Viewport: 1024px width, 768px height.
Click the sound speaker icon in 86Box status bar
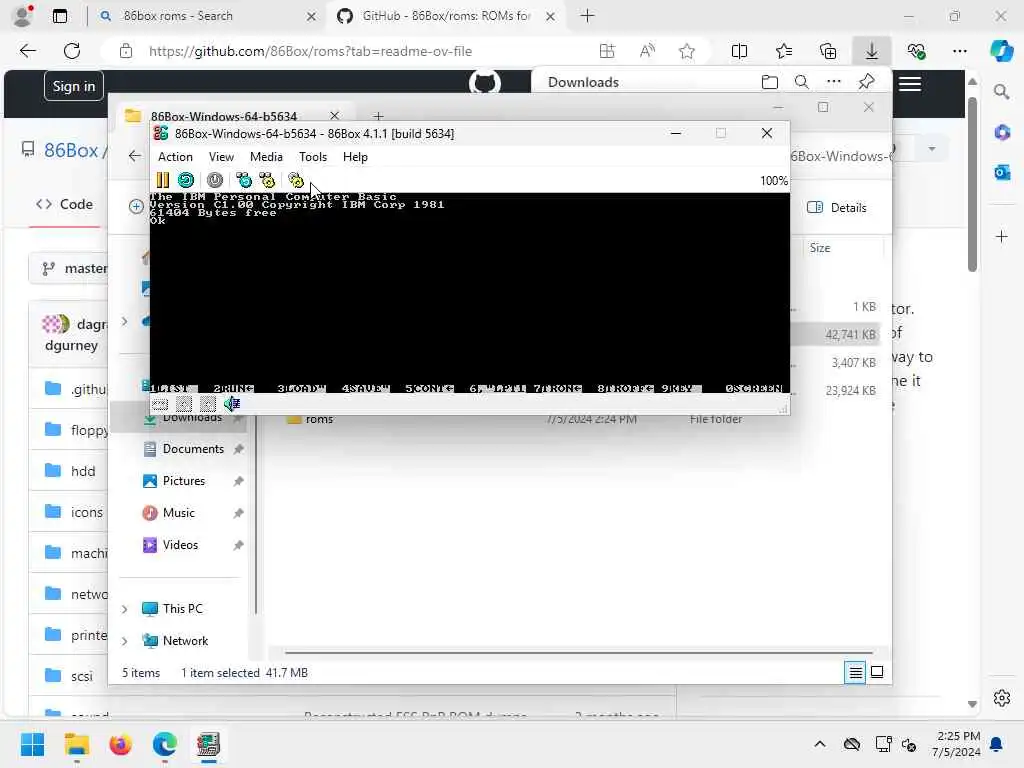[x=232, y=404]
